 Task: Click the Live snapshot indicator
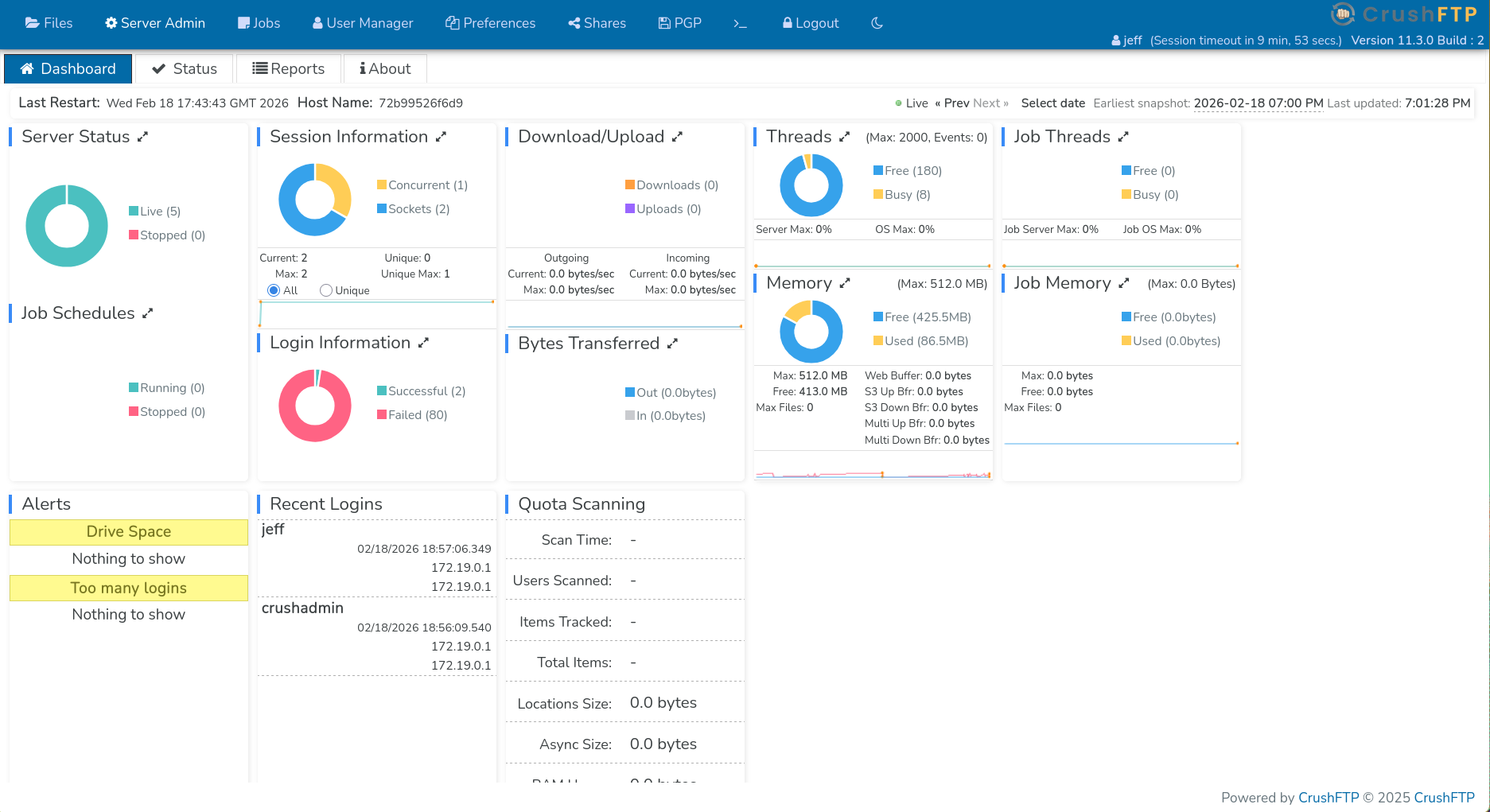pos(912,103)
